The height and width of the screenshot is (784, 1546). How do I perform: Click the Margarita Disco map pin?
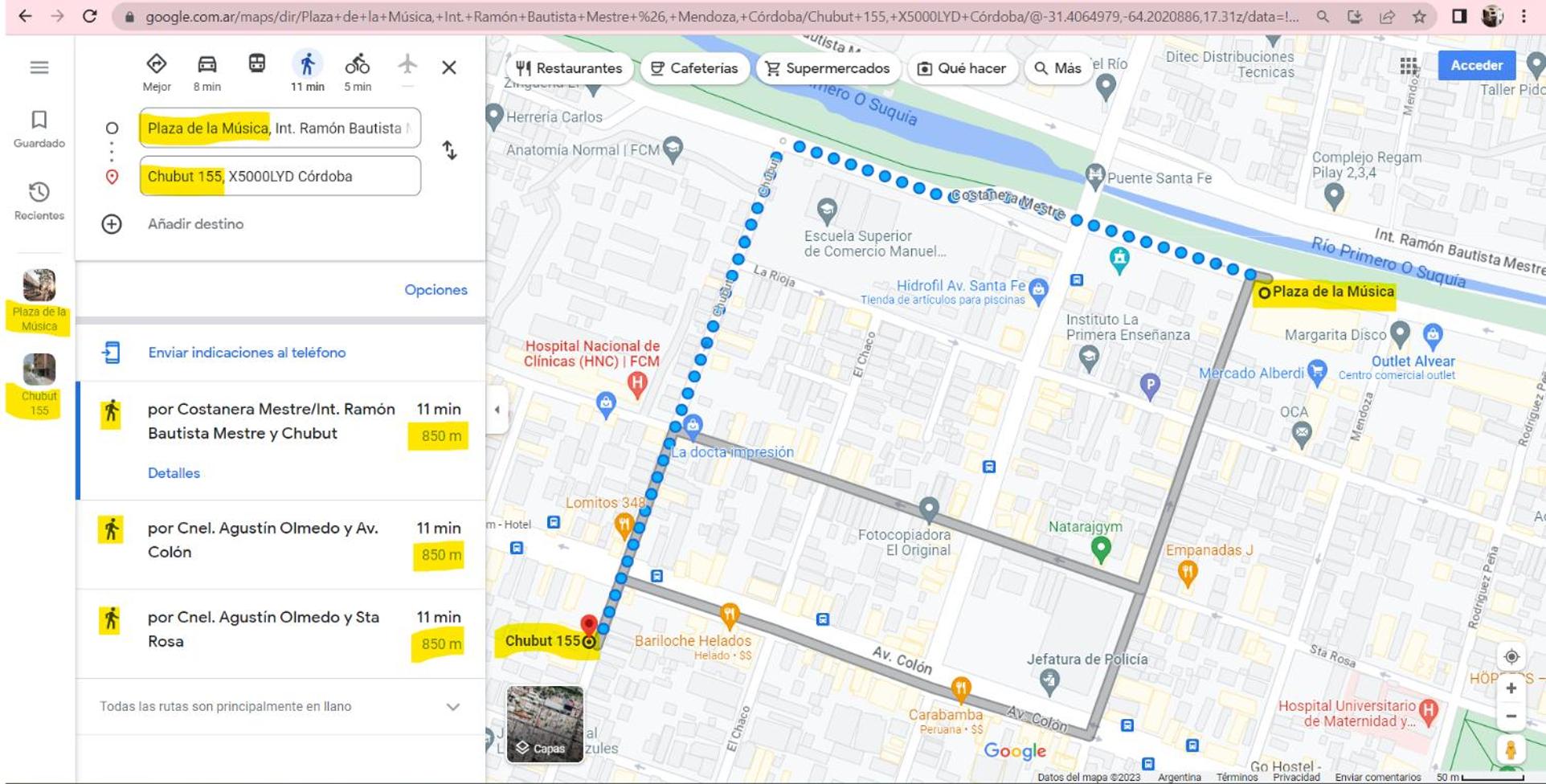pyautogui.click(x=1400, y=332)
